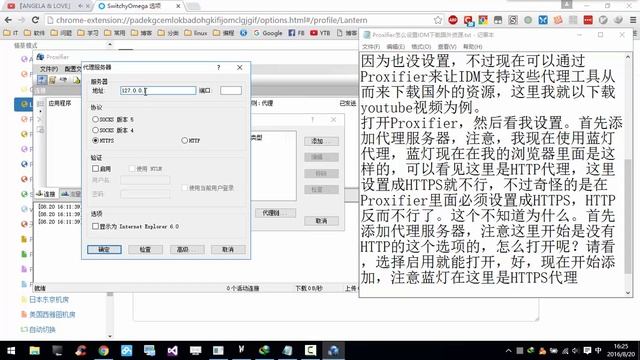This screenshot has height=360, width=640.
Task: Reload the page with the refresh icon
Action: click(x=35, y=20)
